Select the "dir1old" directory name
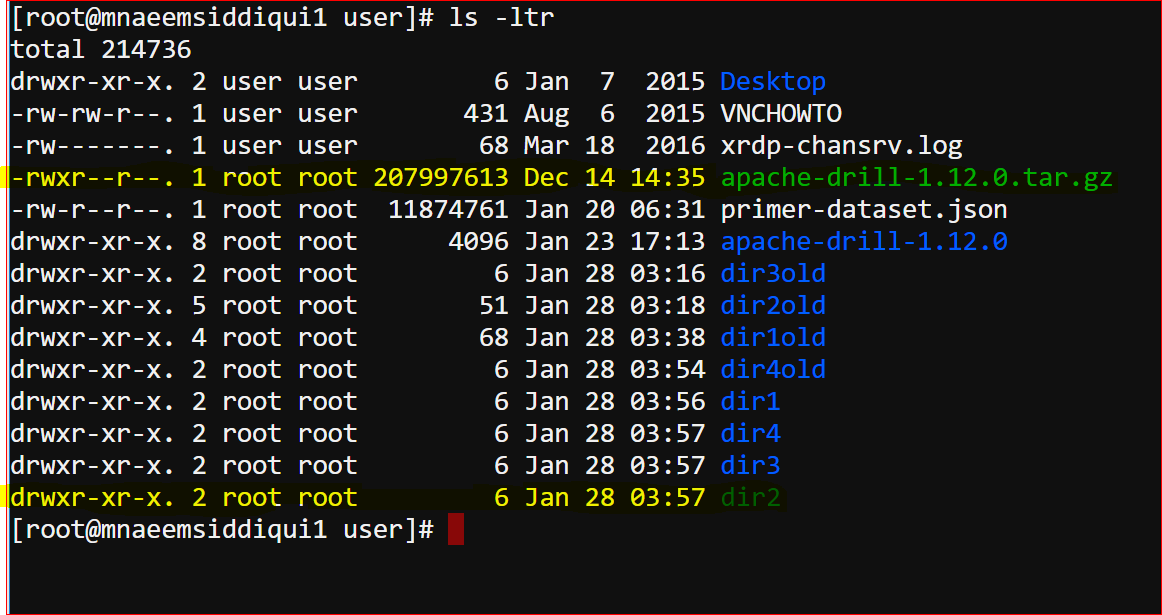Screen dimensions: 1162x615 click(x=773, y=337)
